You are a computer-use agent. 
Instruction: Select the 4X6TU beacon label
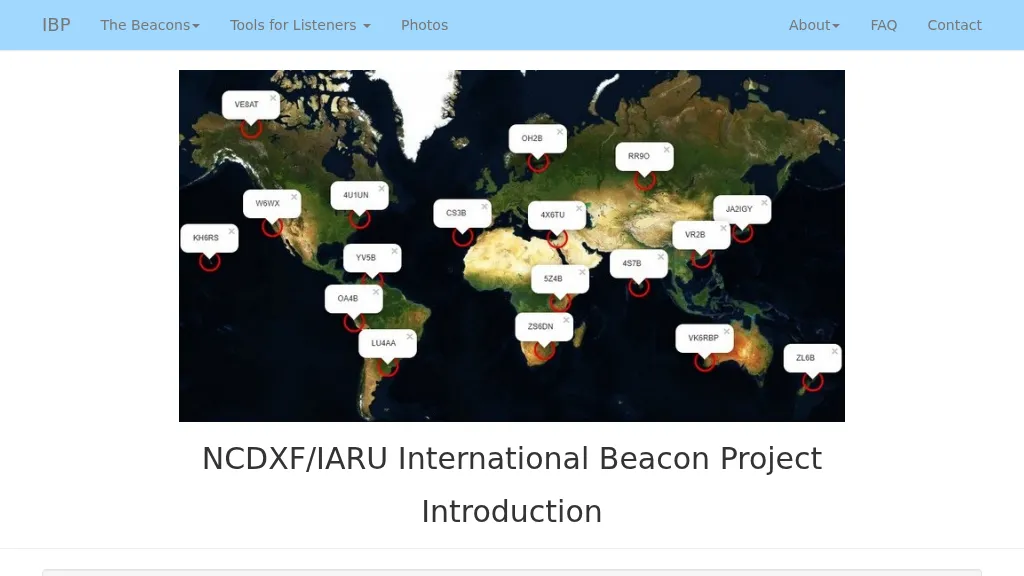click(x=552, y=215)
